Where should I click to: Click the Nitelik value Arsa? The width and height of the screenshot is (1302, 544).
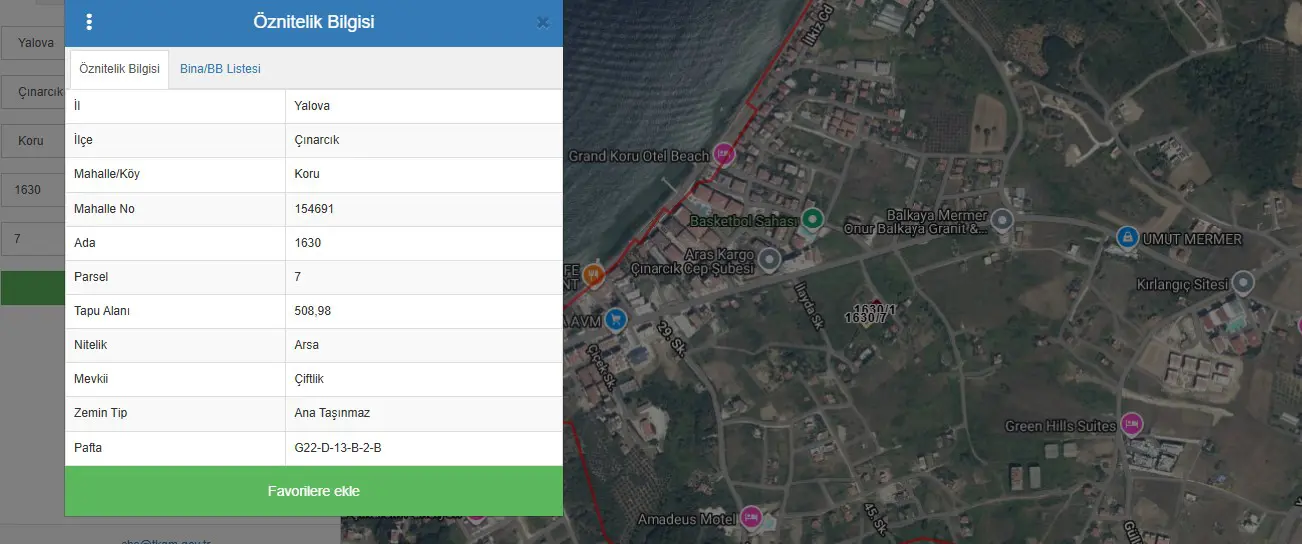(x=307, y=345)
